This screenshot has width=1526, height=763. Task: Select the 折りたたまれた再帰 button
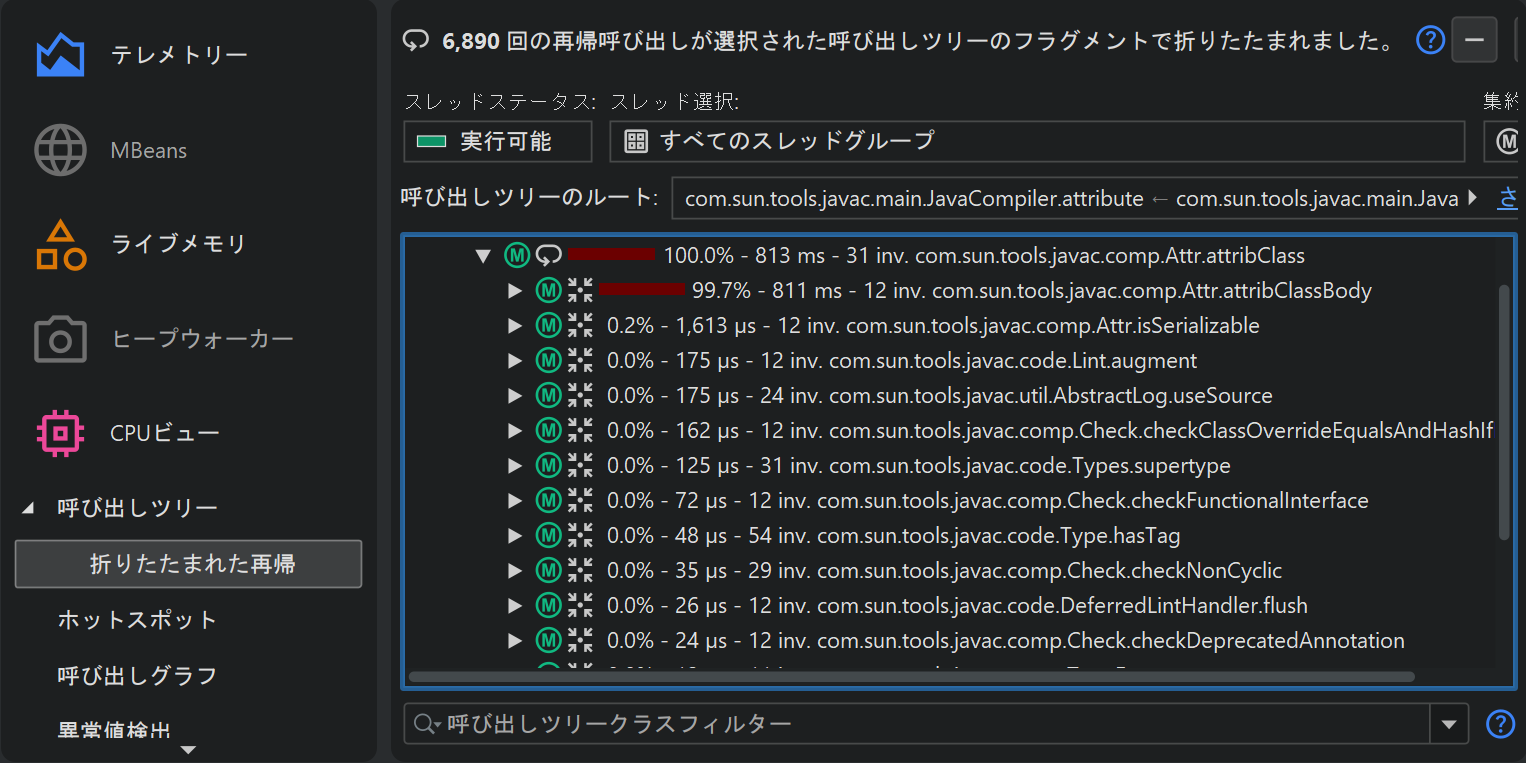[188, 564]
